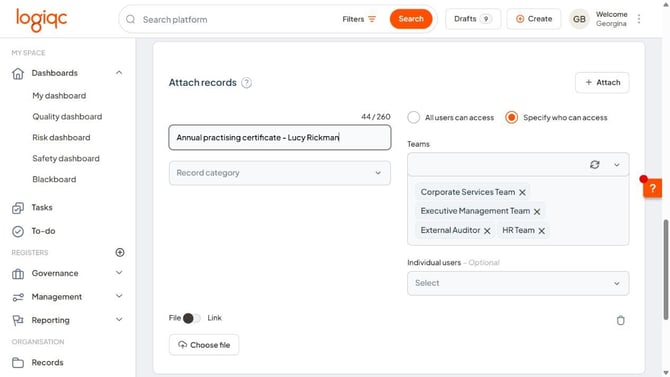Open Risk dashboard
Image resolution: width=670 pixels, height=377 pixels.
pyautogui.click(x=61, y=138)
